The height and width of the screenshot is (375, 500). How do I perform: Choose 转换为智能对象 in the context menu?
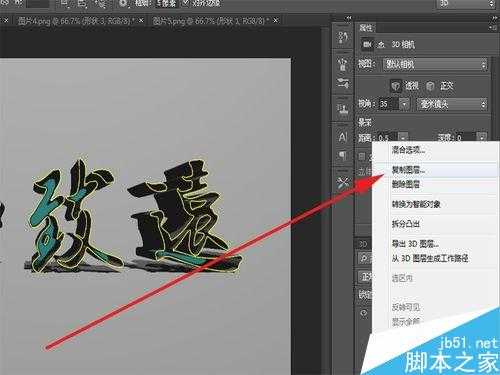[416, 204]
